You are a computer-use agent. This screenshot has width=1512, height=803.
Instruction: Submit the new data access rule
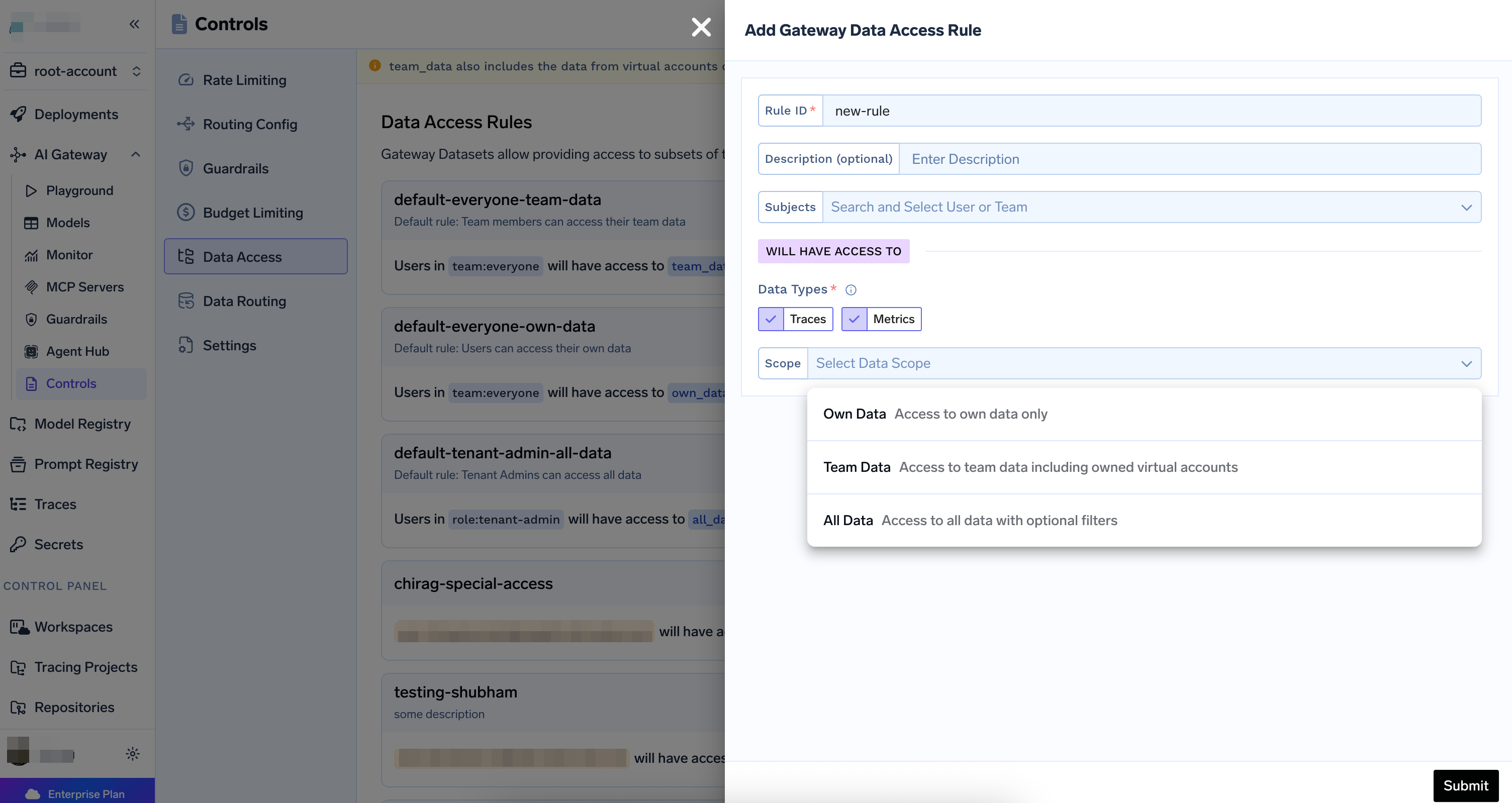point(1465,785)
